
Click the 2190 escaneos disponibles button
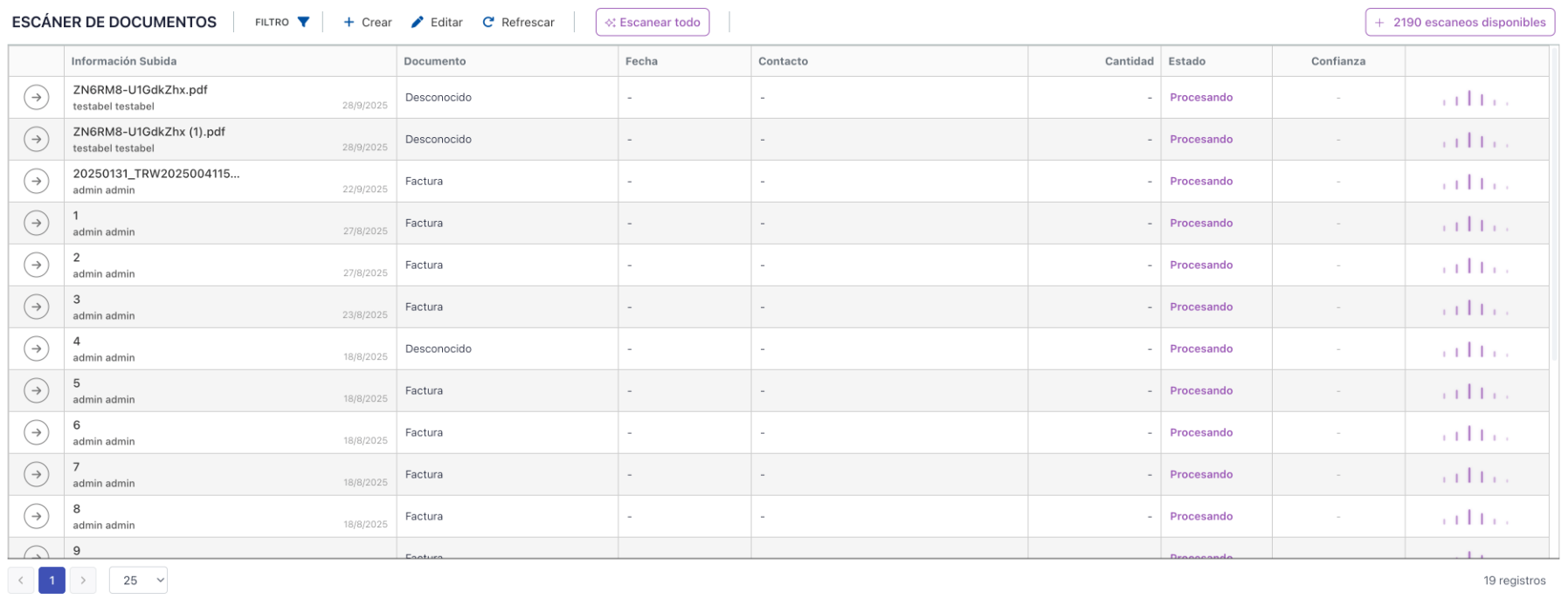tap(1460, 22)
